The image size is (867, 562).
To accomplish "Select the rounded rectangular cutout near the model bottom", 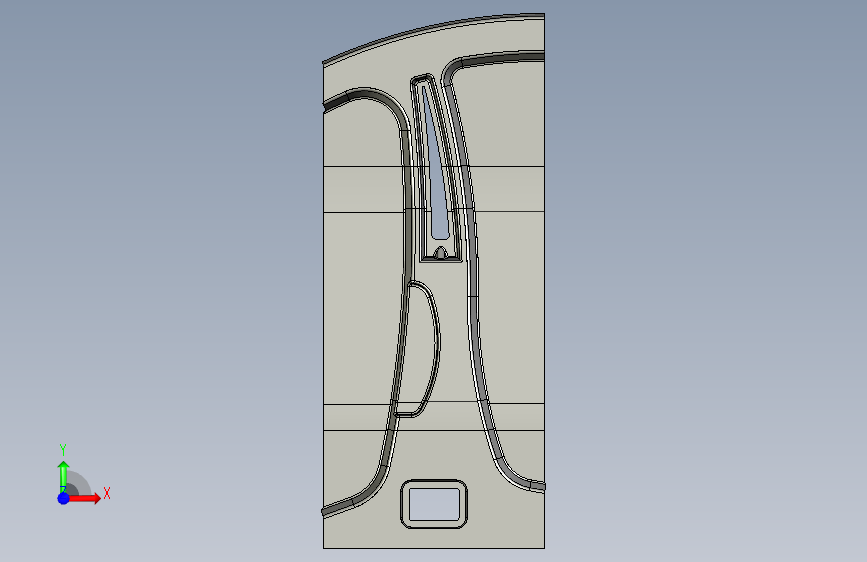I will click(x=434, y=504).
